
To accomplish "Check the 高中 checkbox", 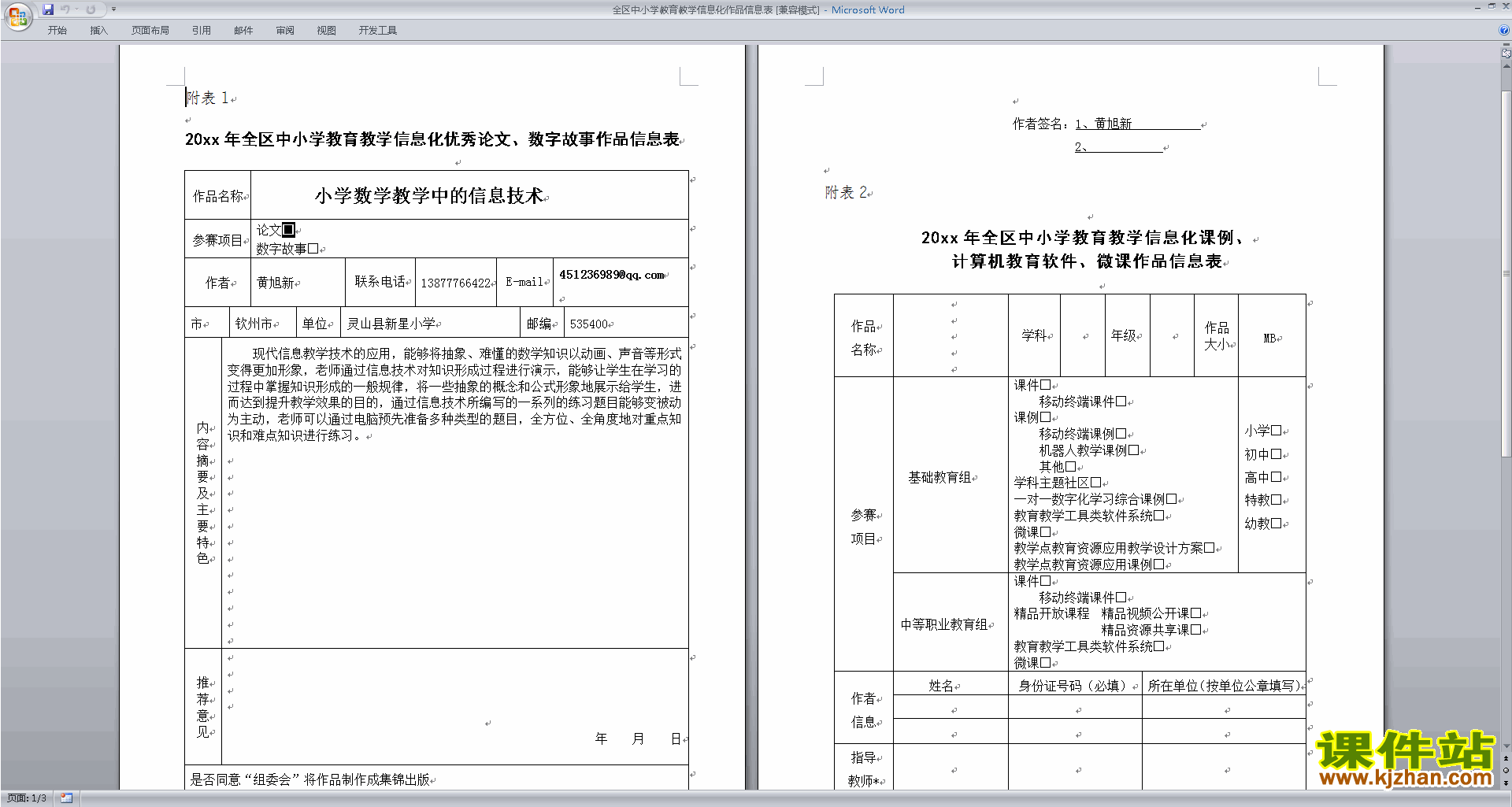I will click(x=1276, y=477).
